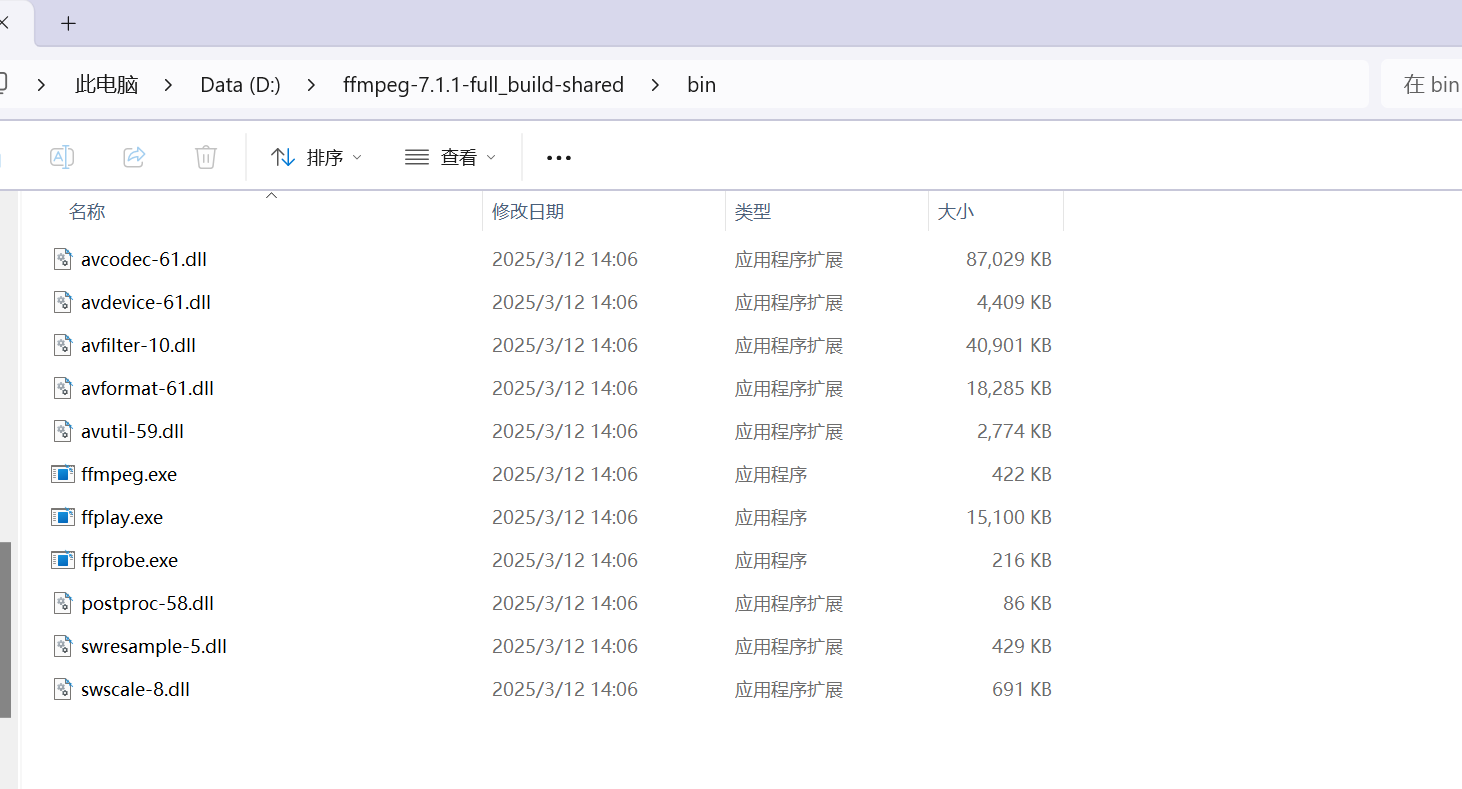The height and width of the screenshot is (789, 1462).
Task: Open the 查看 view dropdown
Action: (x=450, y=157)
